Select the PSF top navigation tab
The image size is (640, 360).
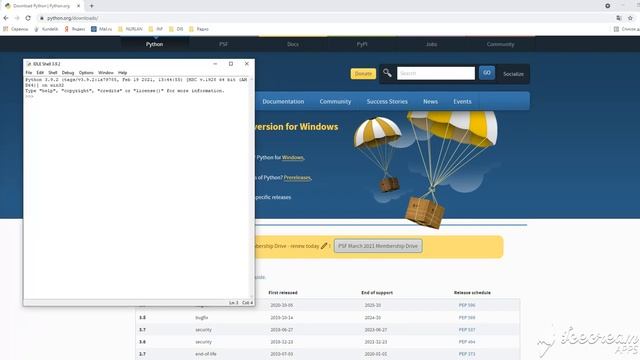[223, 44]
